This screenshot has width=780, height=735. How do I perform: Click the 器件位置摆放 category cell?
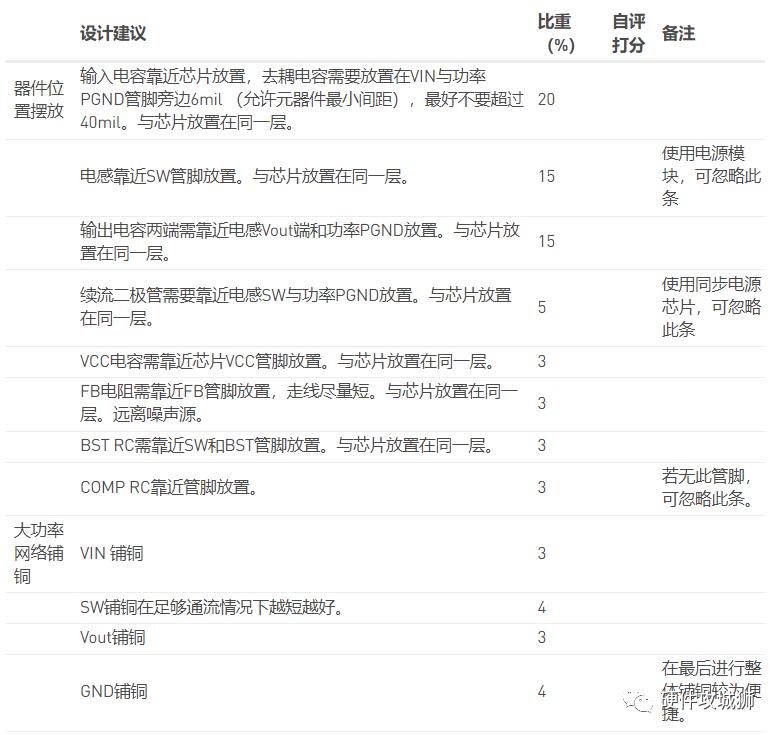pyautogui.click(x=39, y=99)
